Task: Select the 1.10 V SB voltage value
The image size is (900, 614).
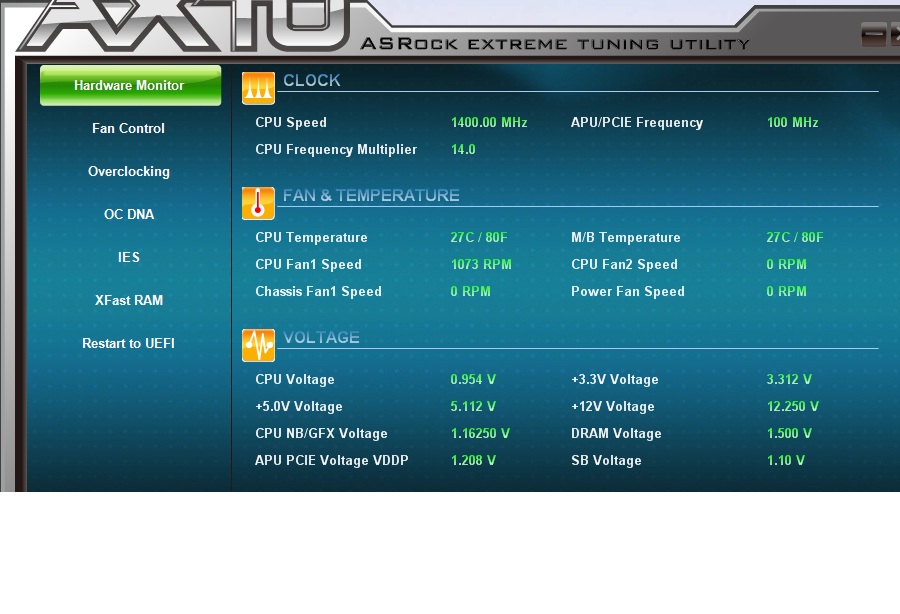Action: [x=786, y=460]
